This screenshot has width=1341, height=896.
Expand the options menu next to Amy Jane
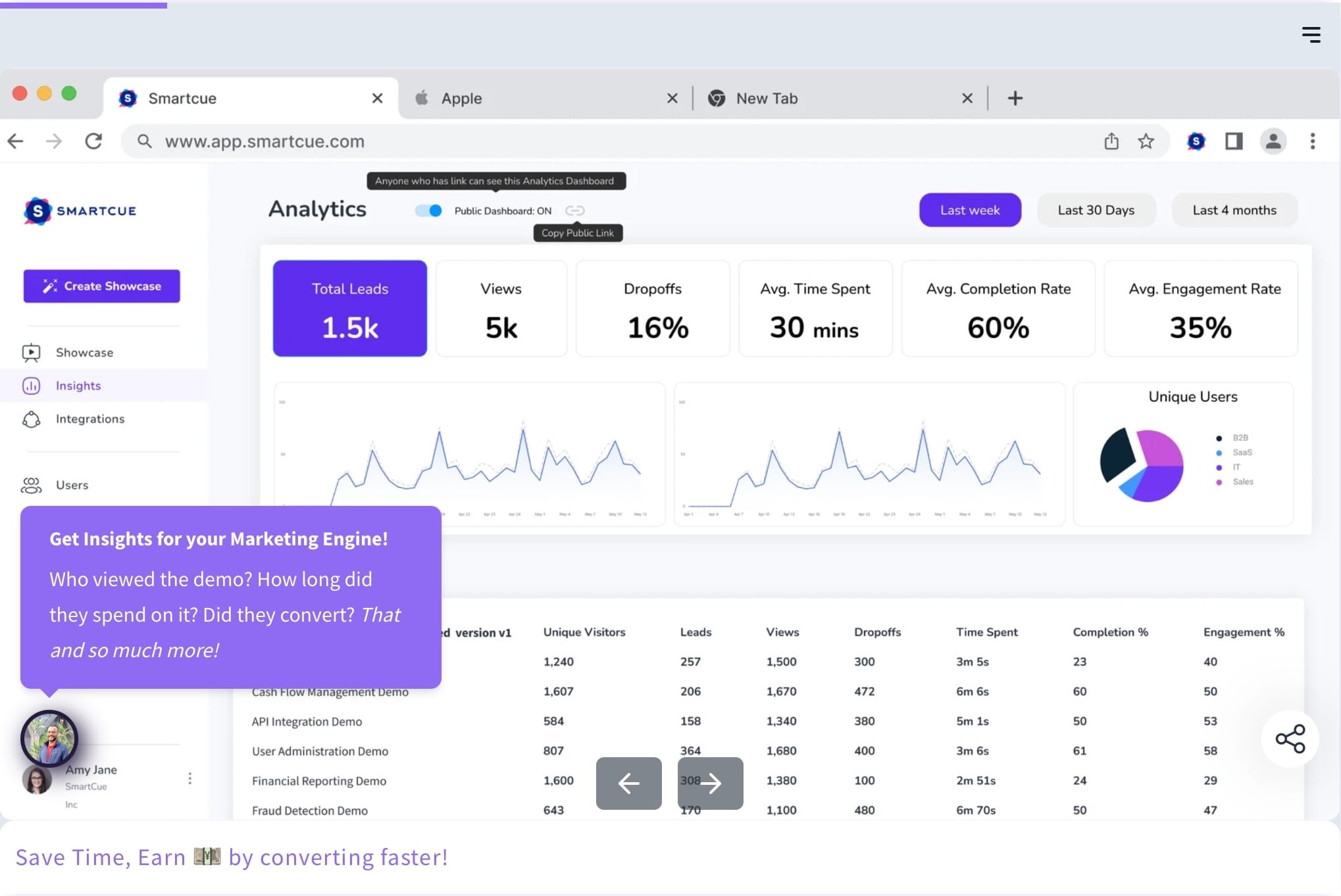pyautogui.click(x=190, y=778)
